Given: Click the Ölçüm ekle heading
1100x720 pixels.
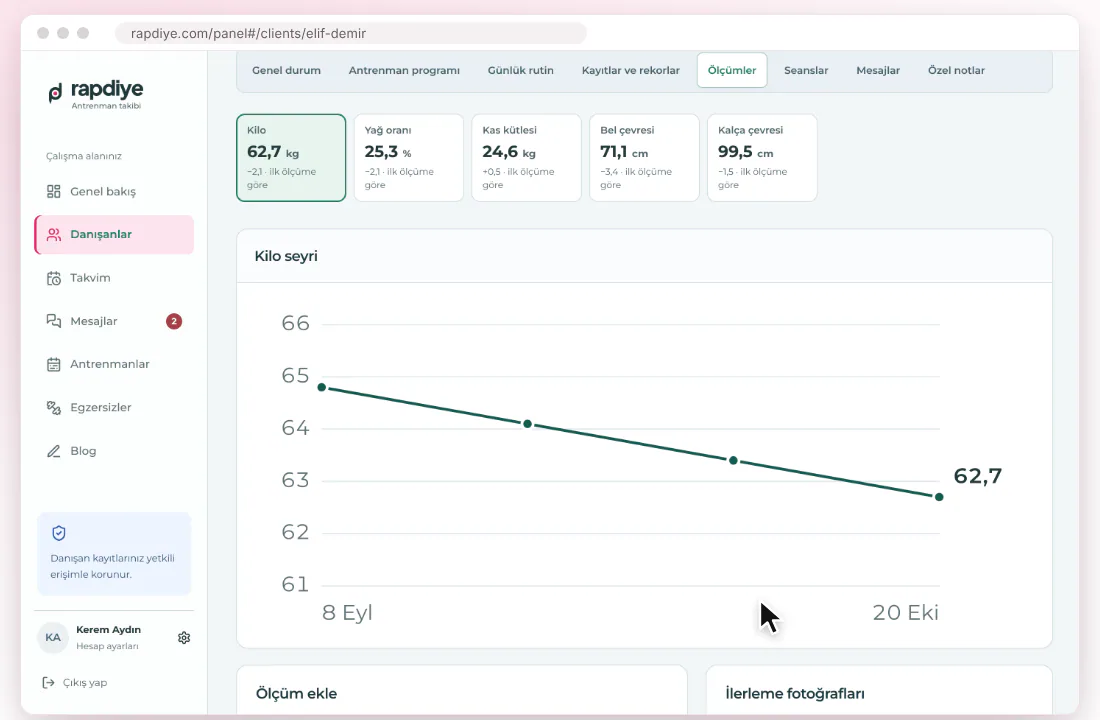Looking at the screenshot, I should tap(296, 693).
